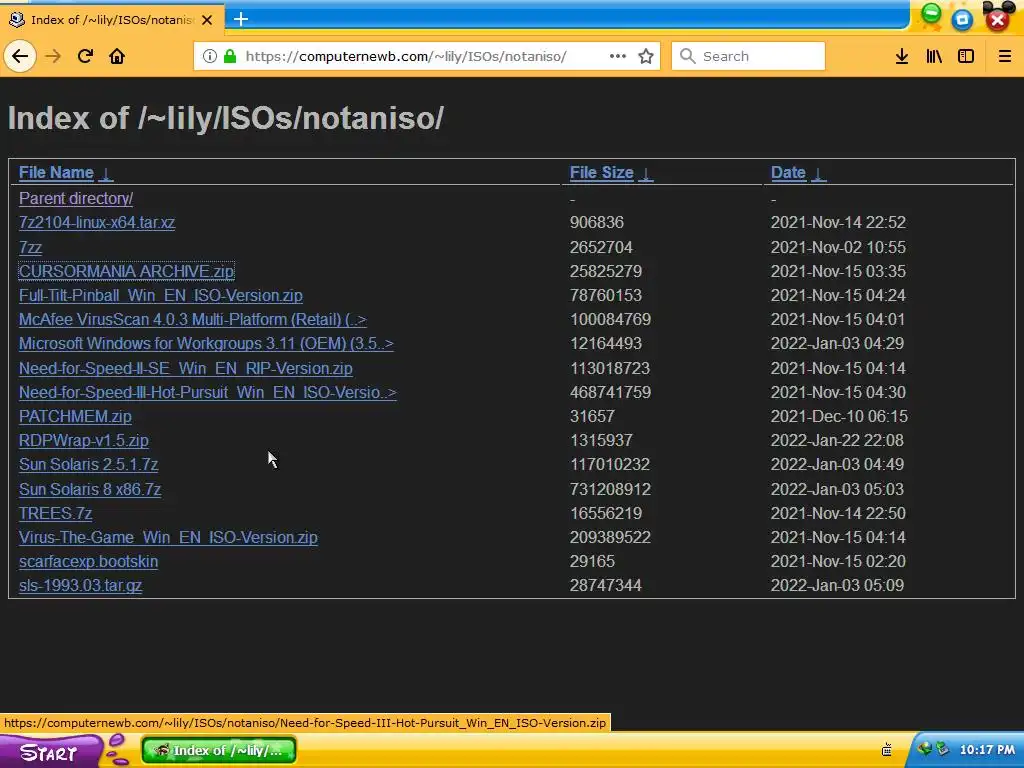This screenshot has width=1024, height=768.
Task: Open McAfee VirusScan 4.0.3 Multi-Platform link
Action: pos(193,319)
